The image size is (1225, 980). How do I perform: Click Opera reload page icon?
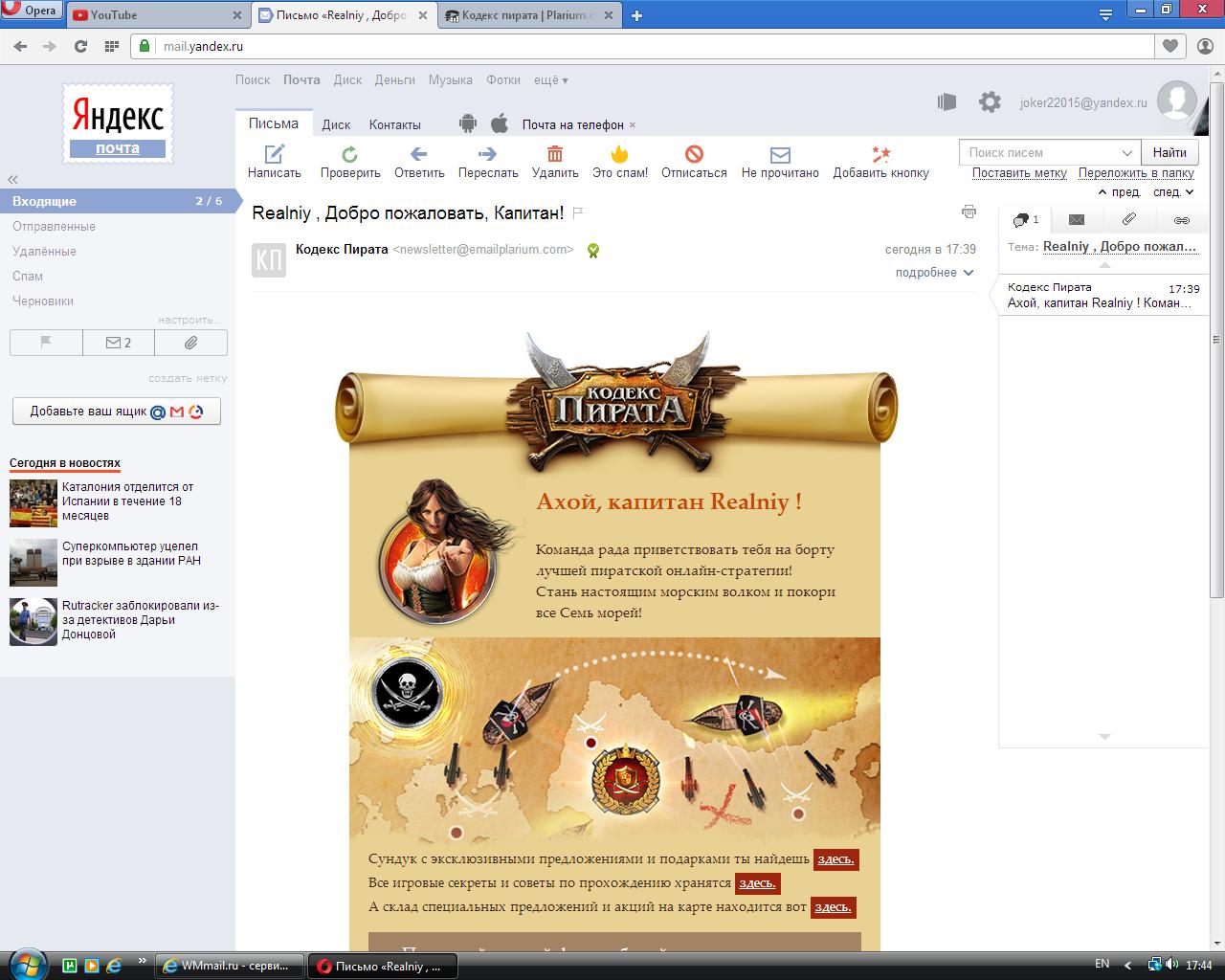[80, 46]
